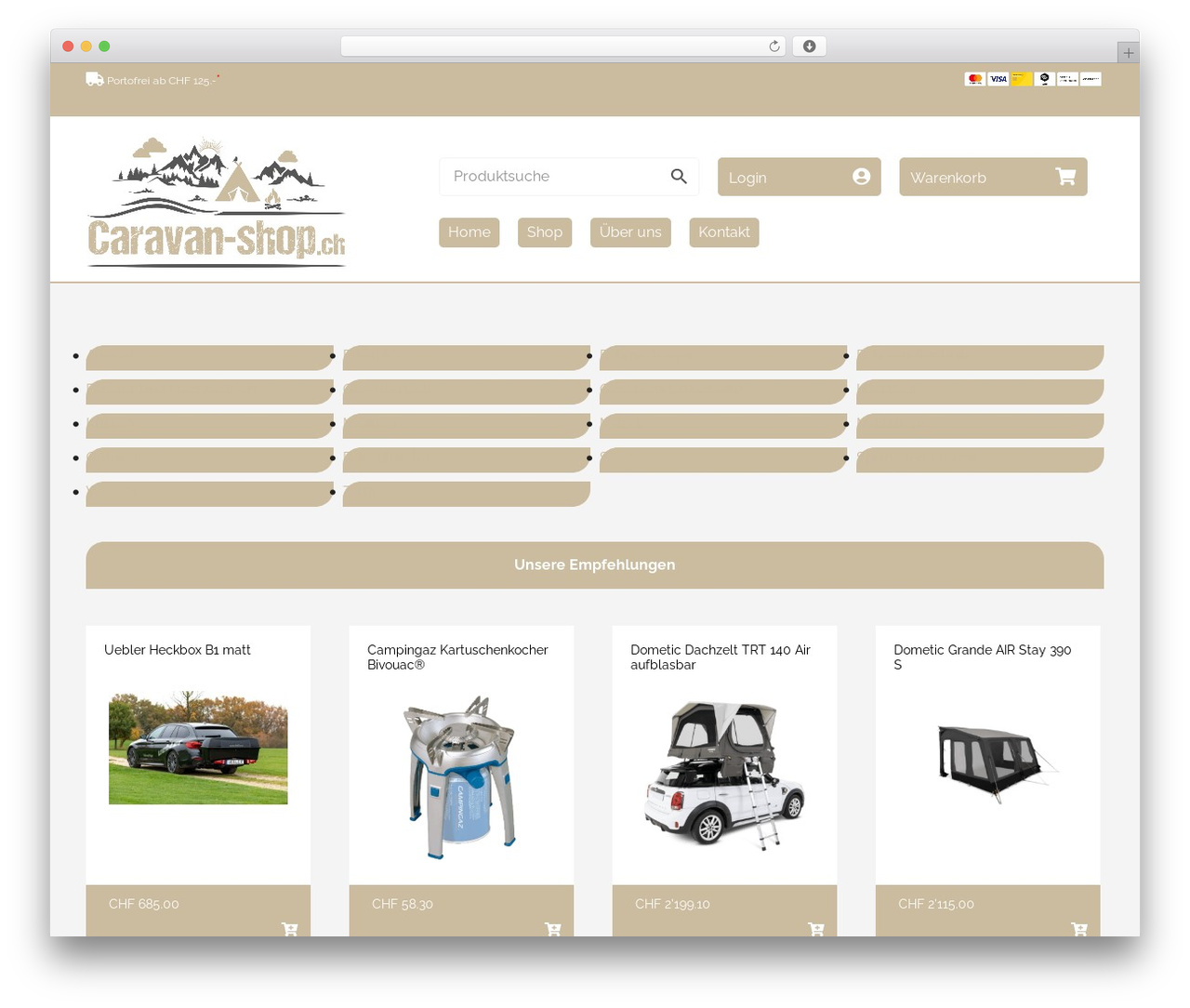Open the browser downloads button

tap(809, 46)
